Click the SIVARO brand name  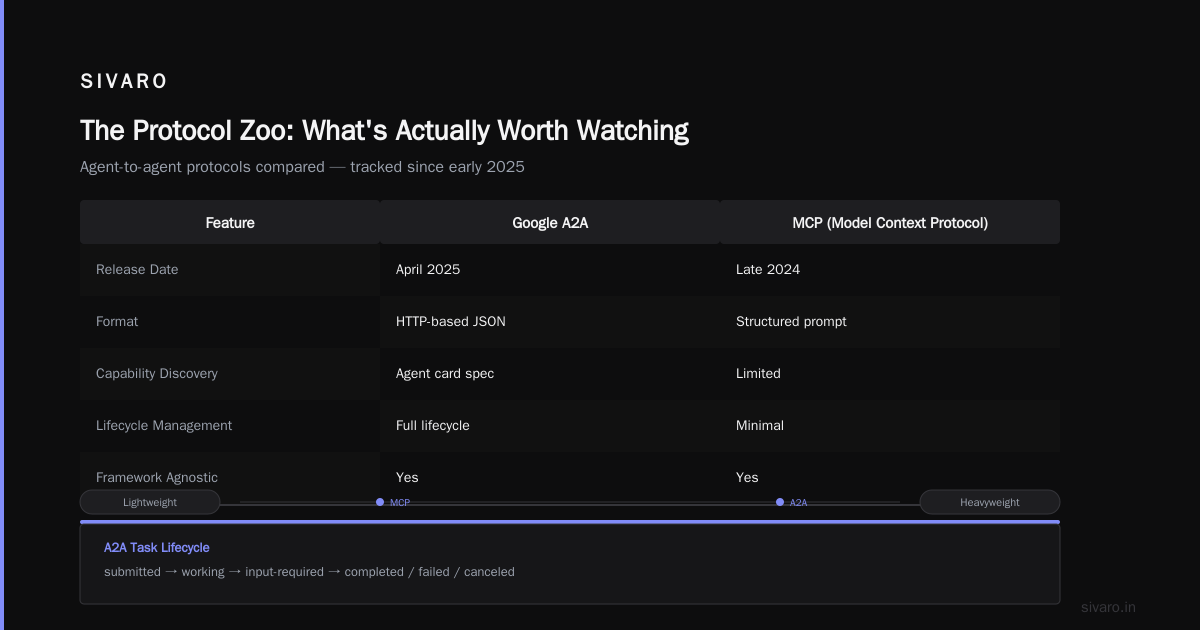click(124, 82)
